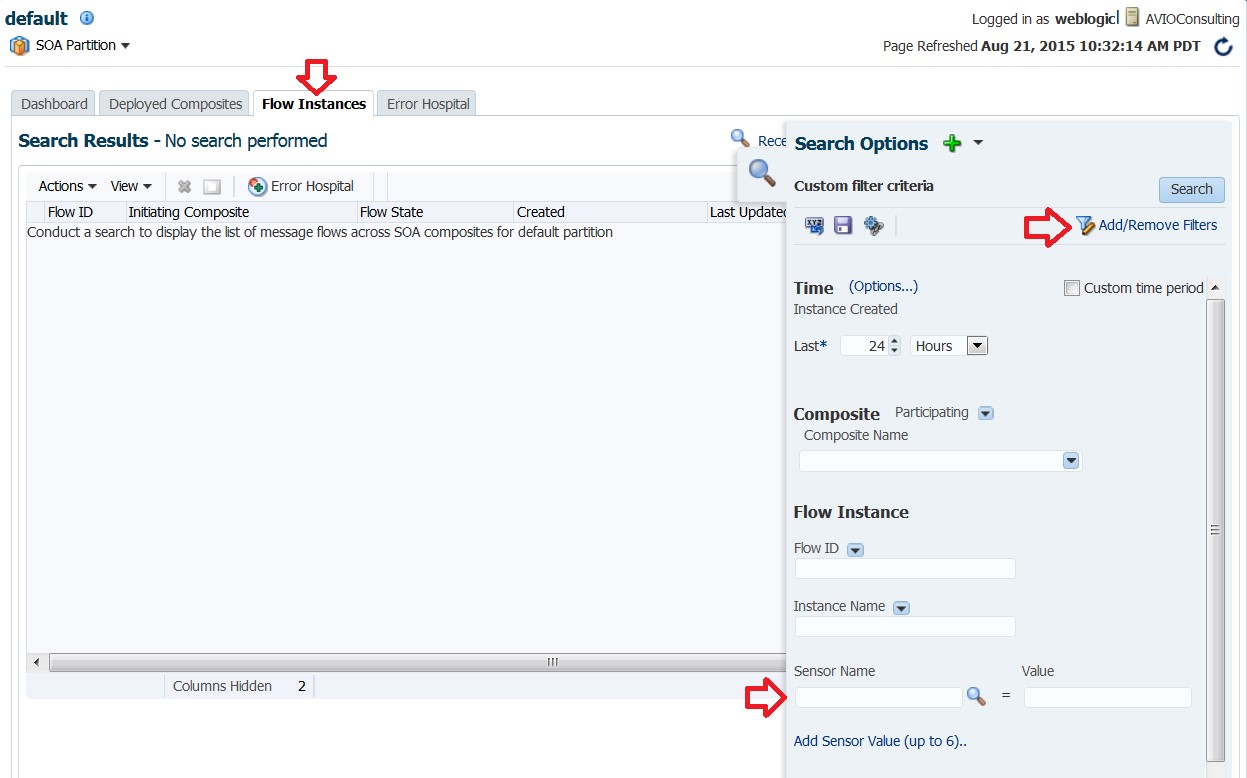Click the green plus add search icon
Image resolution: width=1247 pixels, height=778 pixels.
click(952, 144)
